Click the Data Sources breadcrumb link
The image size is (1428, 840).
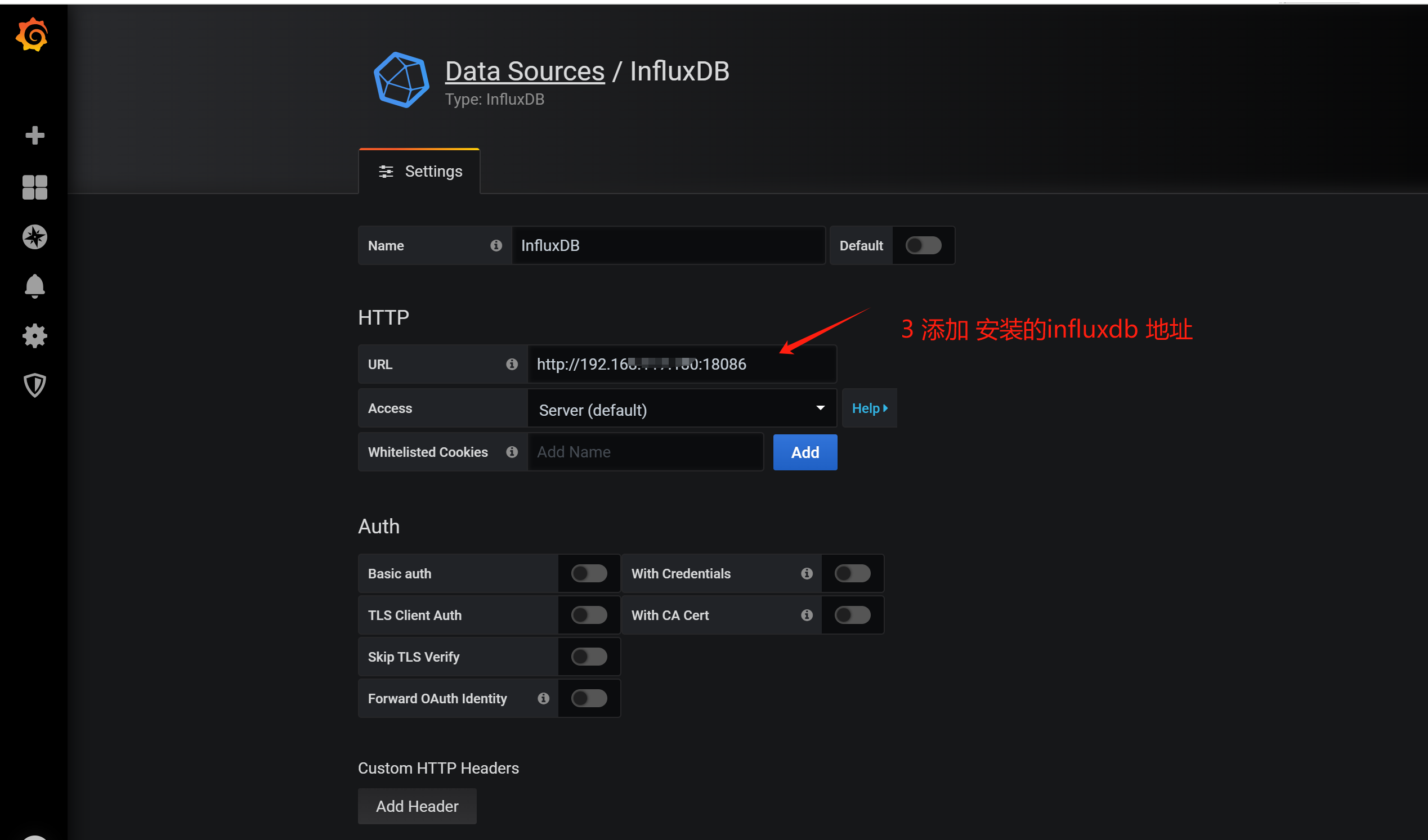point(524,71)
